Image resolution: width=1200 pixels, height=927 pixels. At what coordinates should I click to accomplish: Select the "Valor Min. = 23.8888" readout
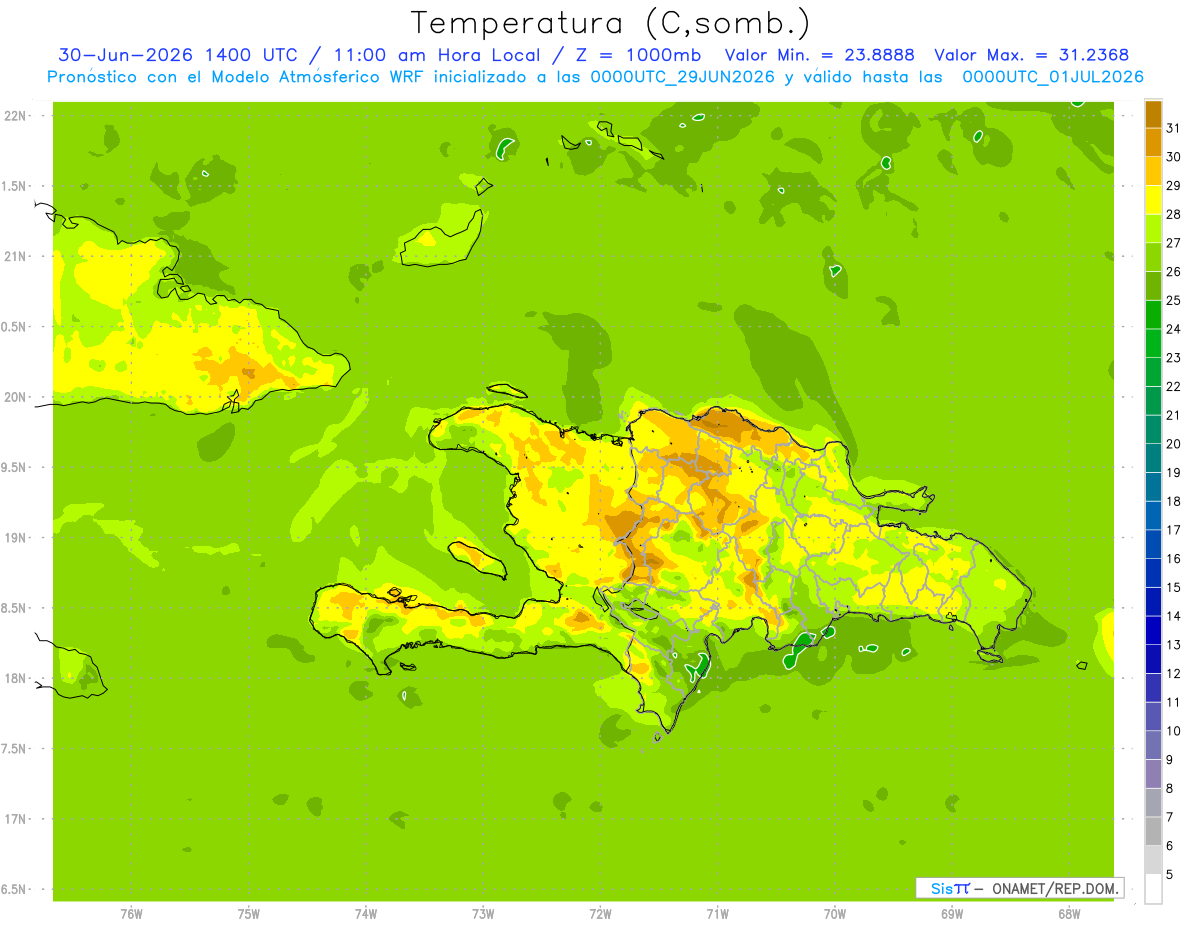pos(819,55)
